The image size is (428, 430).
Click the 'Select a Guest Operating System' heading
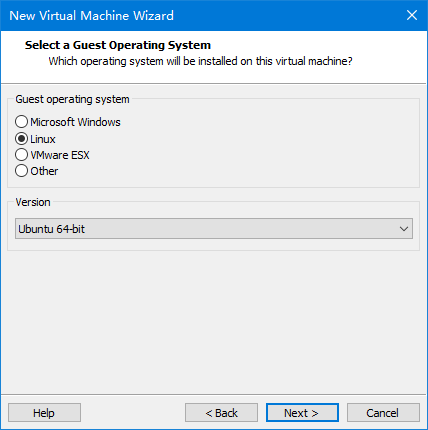coord(118,45)
